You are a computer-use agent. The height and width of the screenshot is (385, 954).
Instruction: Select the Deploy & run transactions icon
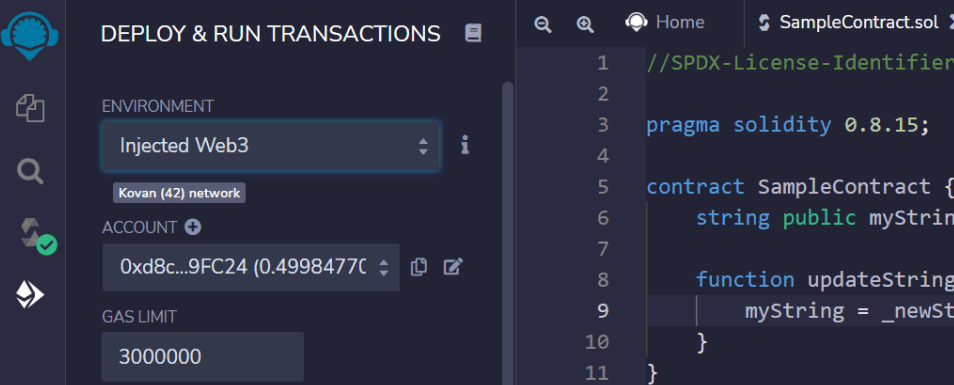[x=30, y=295]
